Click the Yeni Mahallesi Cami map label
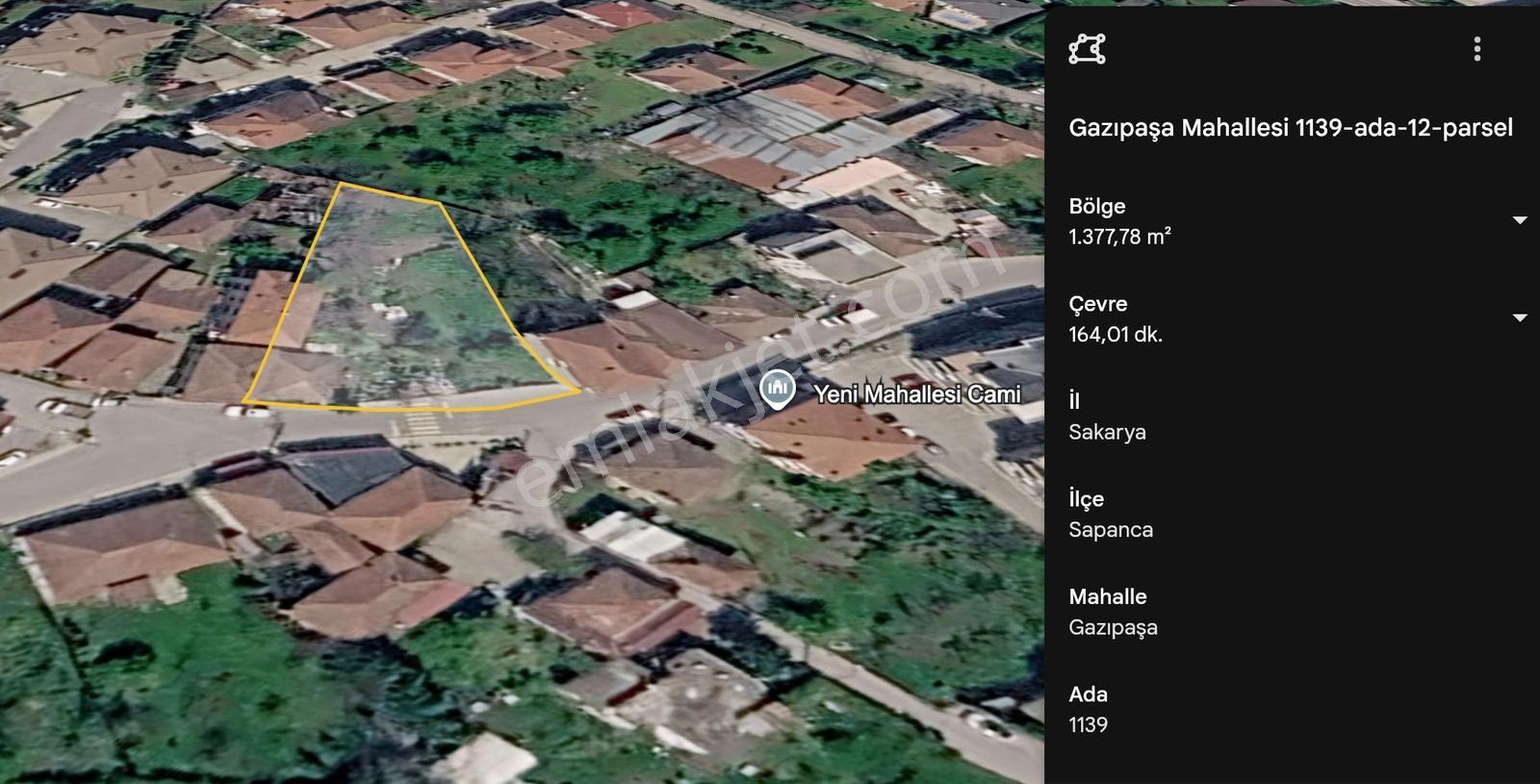Viewport: 1540px width, 784px height. tap(917, 393)
